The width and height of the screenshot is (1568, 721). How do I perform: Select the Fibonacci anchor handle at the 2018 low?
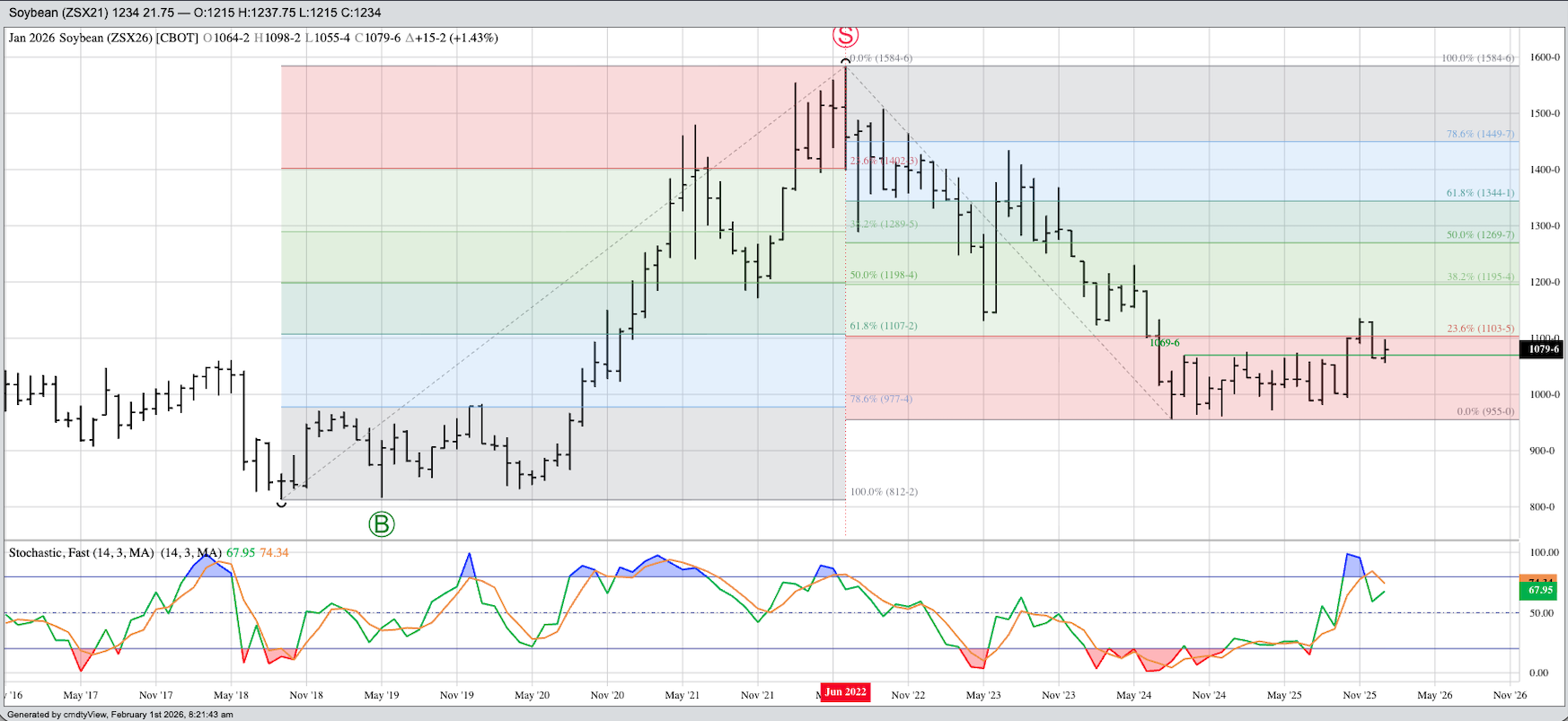(x=281, y=503)
